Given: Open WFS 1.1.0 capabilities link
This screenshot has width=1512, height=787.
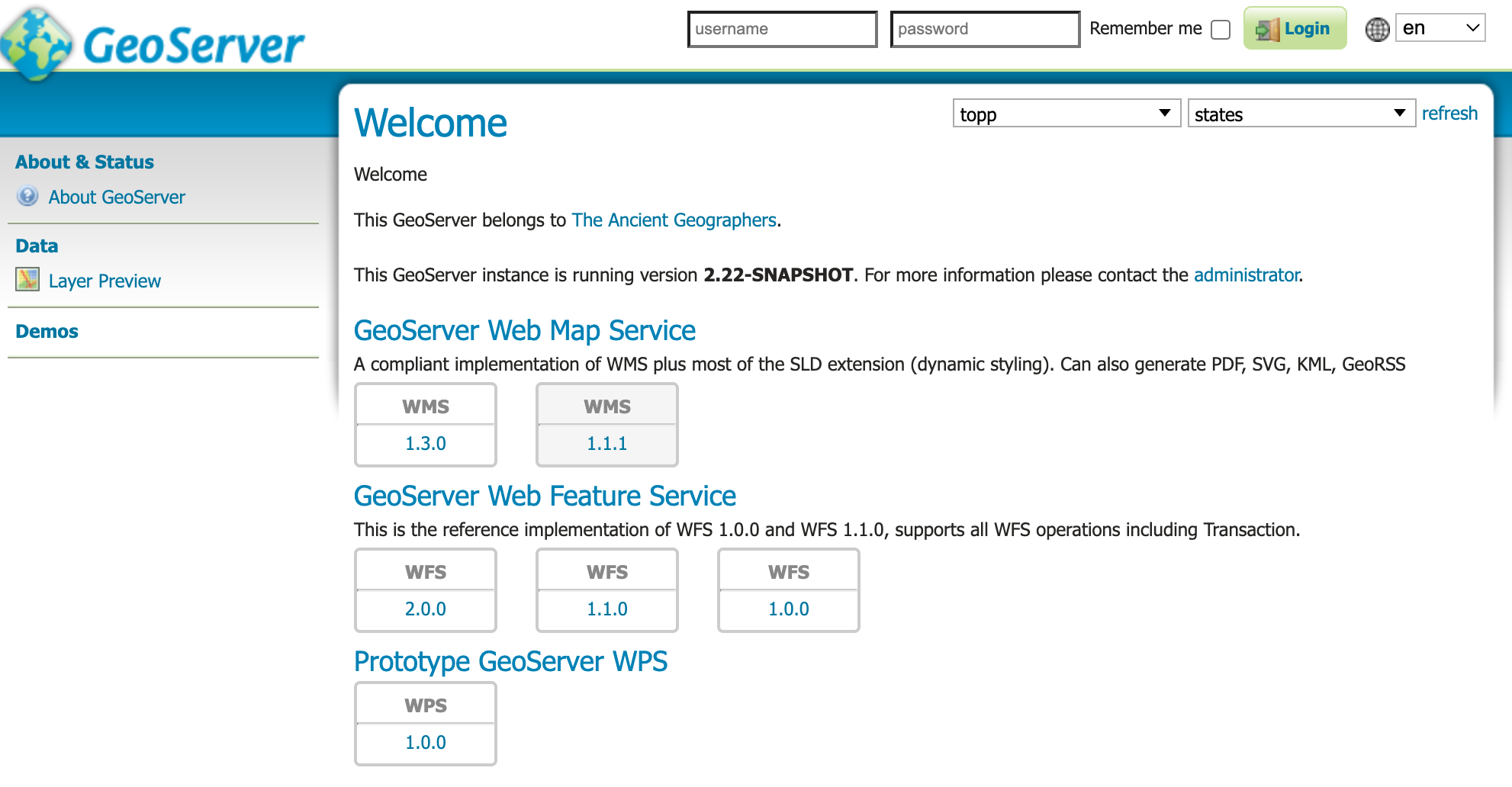Looking at the screenshot, I should coord(607,609).
